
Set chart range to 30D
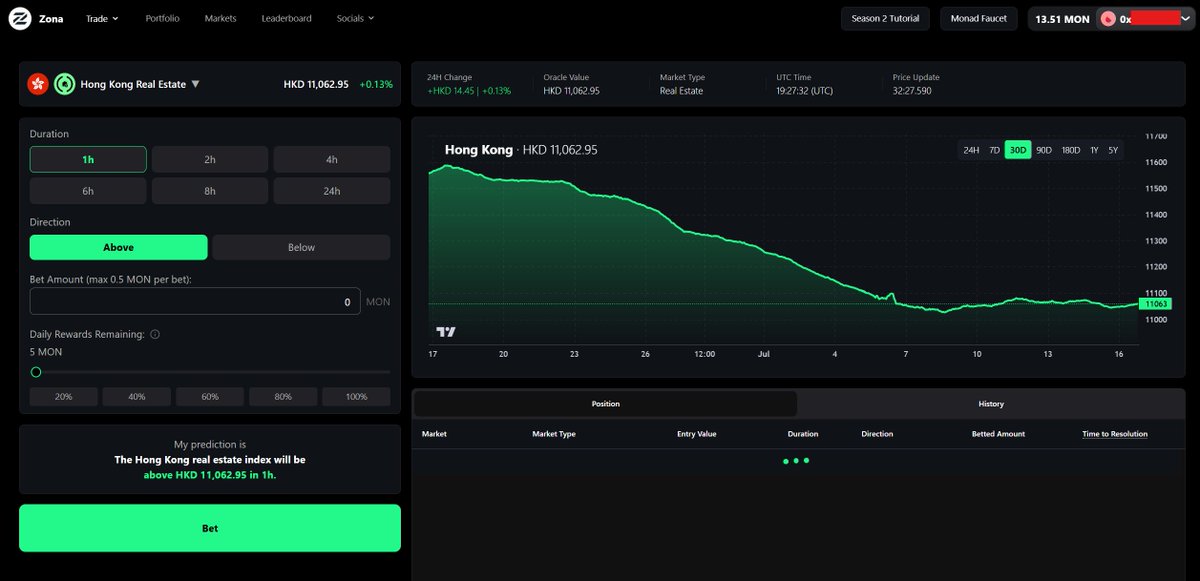[x=1018, y=150]
